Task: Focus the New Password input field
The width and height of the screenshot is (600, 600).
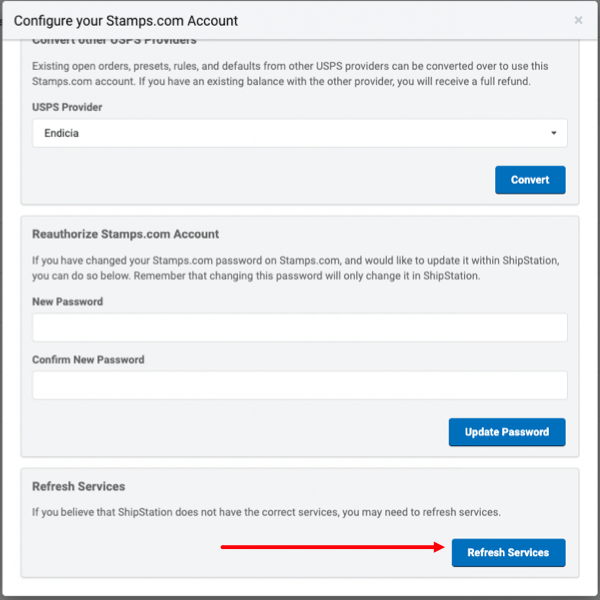Action: (x=299, y=328)
